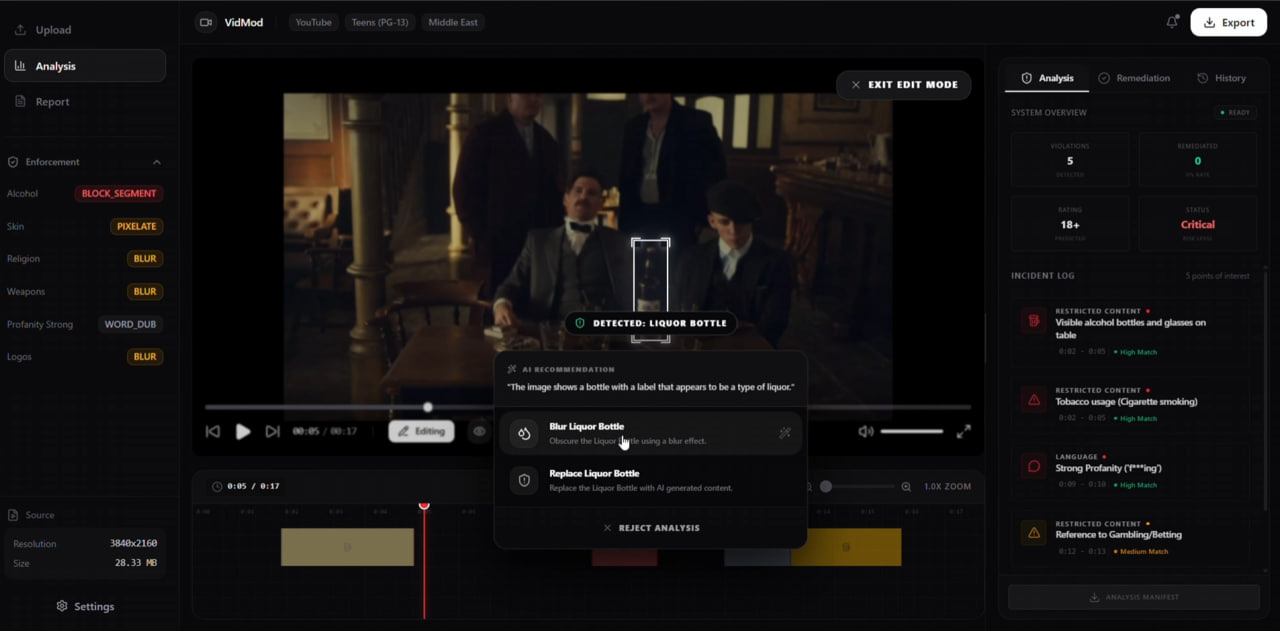Viewport: 1280px width, 631px height.
Task: Toggle the Editing mode button
Action: pos(421,431)
